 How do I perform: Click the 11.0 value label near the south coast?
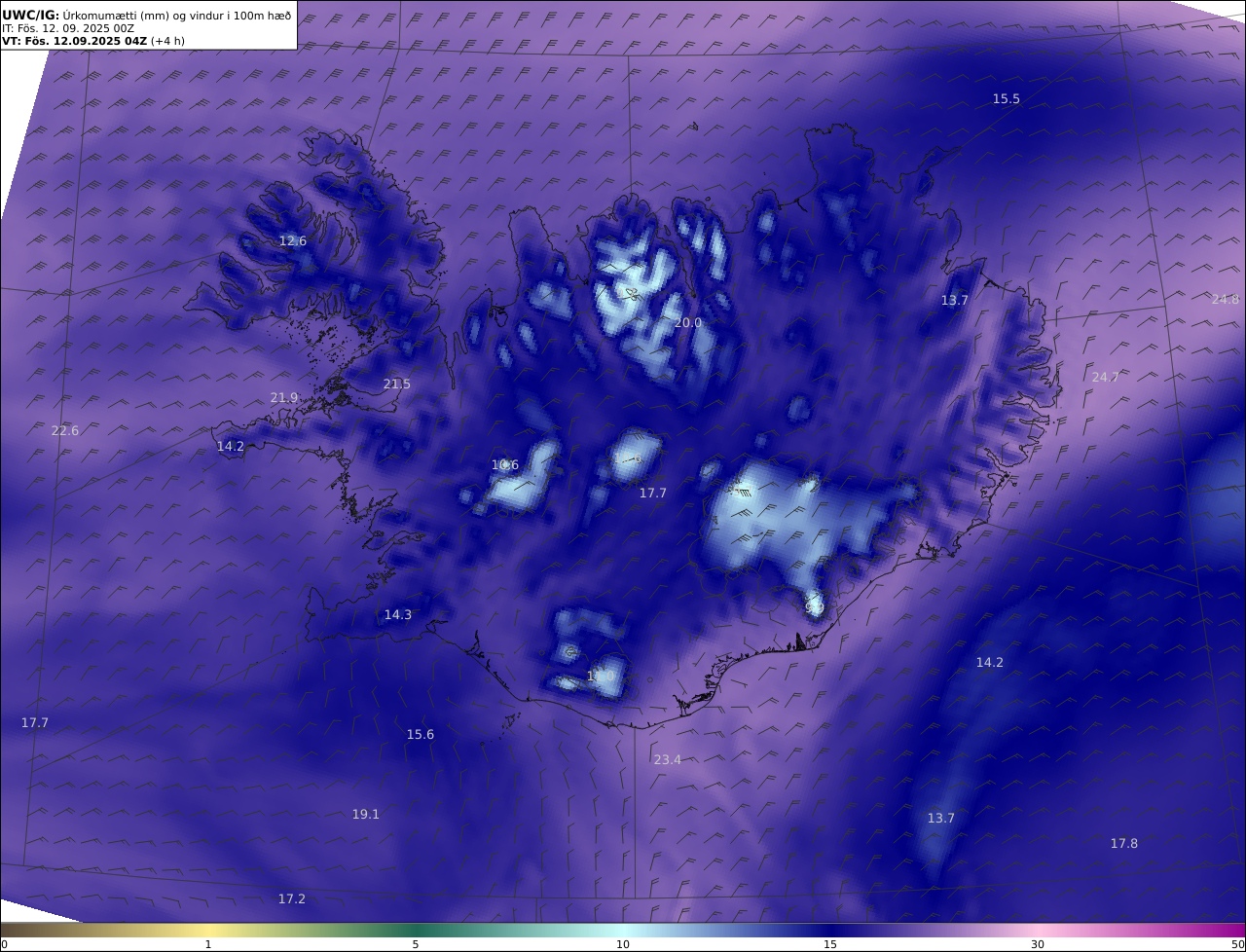(601, 676)
